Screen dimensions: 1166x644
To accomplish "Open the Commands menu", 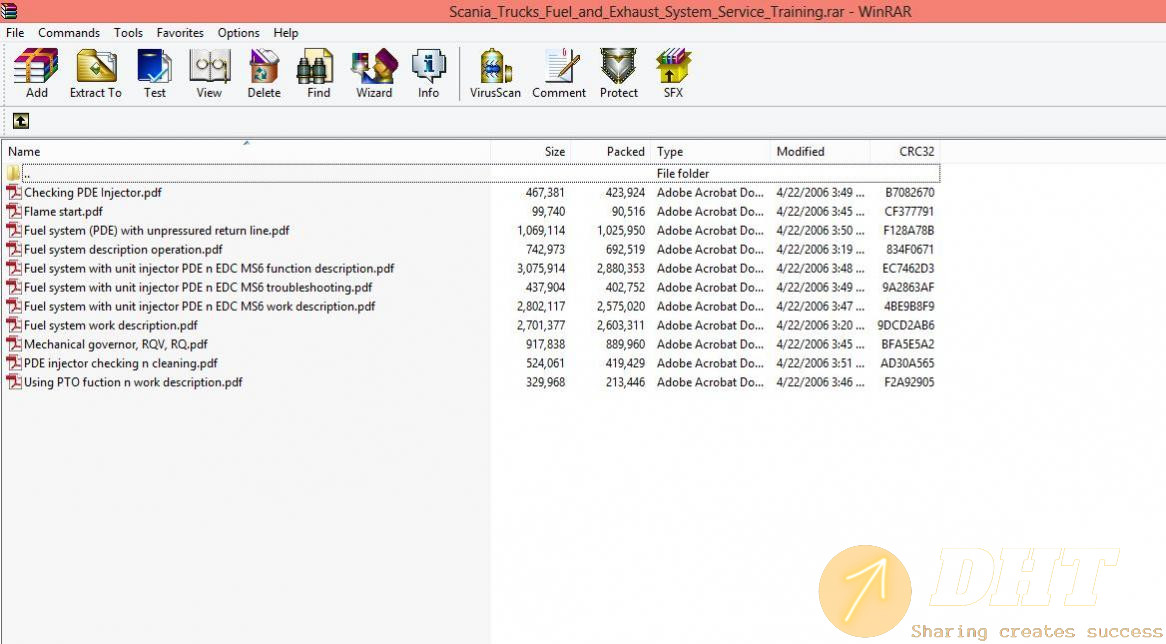I will pyautogui.click(x=69, y=33).
